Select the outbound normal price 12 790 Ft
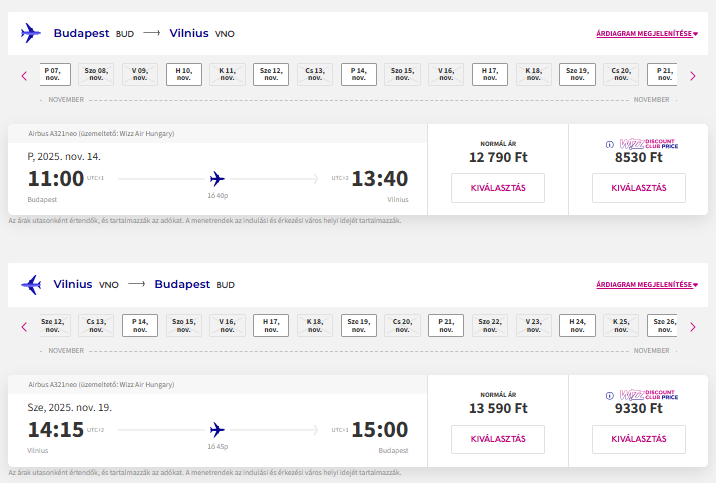This screenshot has width=716, height=483. (498, 188)
